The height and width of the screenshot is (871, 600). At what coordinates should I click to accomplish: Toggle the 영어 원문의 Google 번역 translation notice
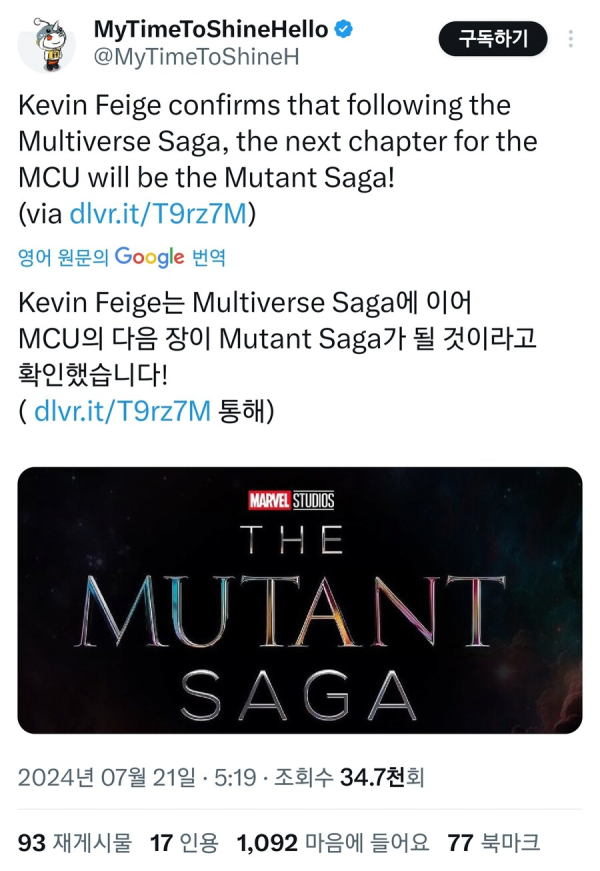(x=122, y=257)
